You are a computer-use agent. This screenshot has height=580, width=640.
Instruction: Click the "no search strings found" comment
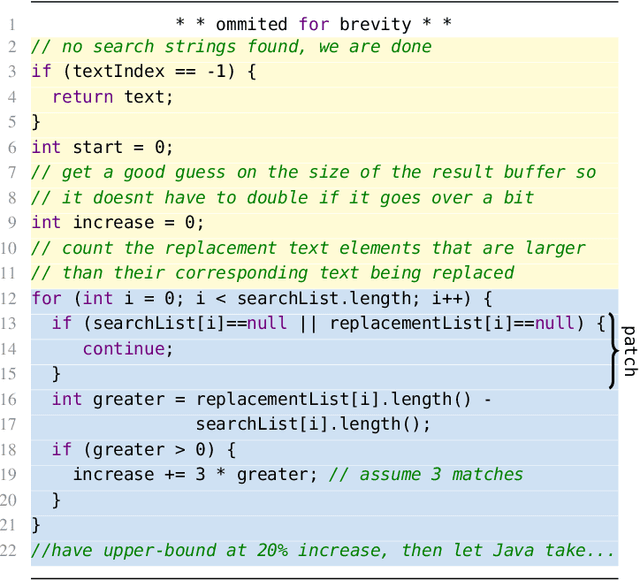[x=231, y=47]
